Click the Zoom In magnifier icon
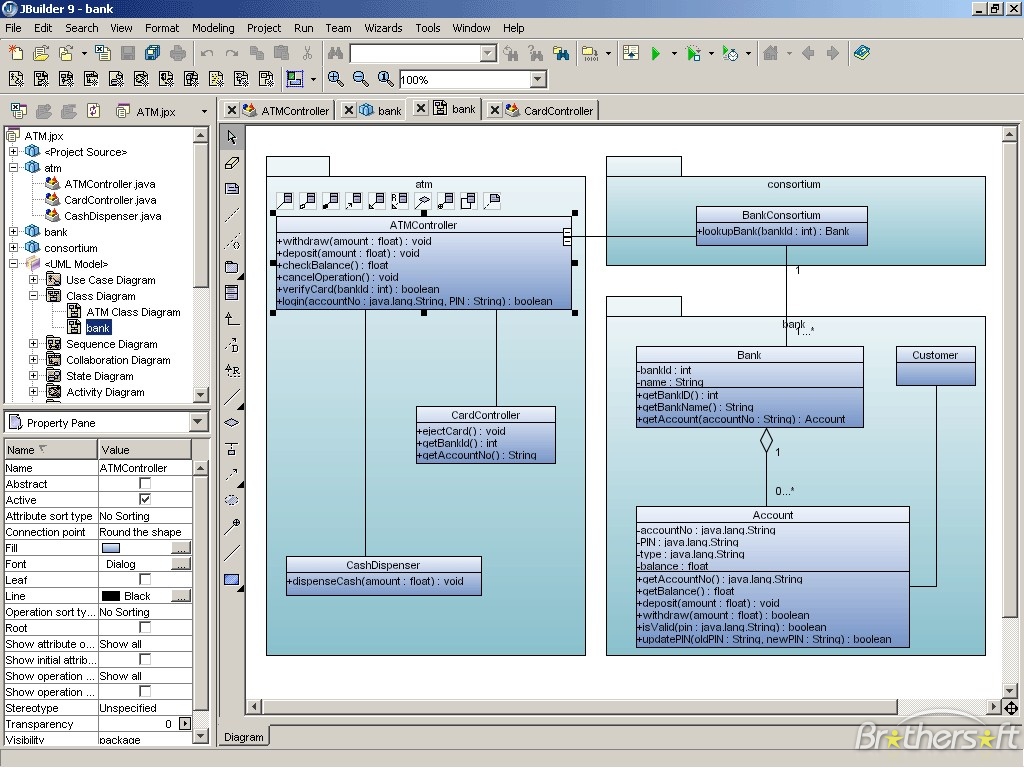This screenshot has height=768, width=1024. click(336, 79)
